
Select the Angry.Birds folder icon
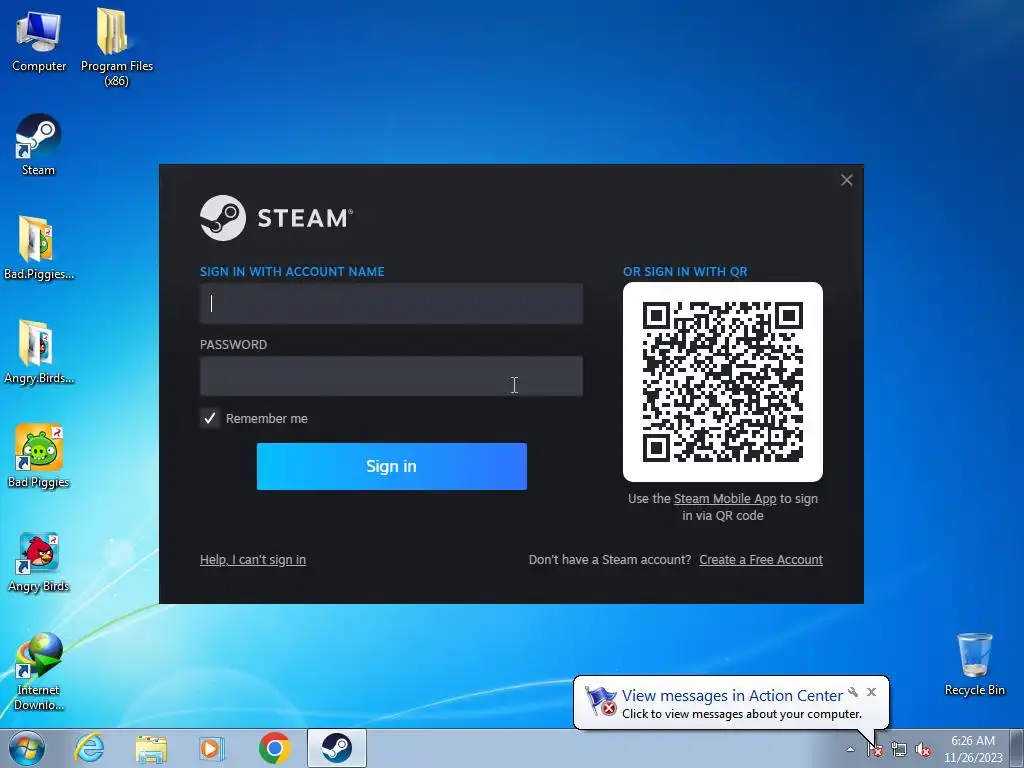tap(38, 353)
